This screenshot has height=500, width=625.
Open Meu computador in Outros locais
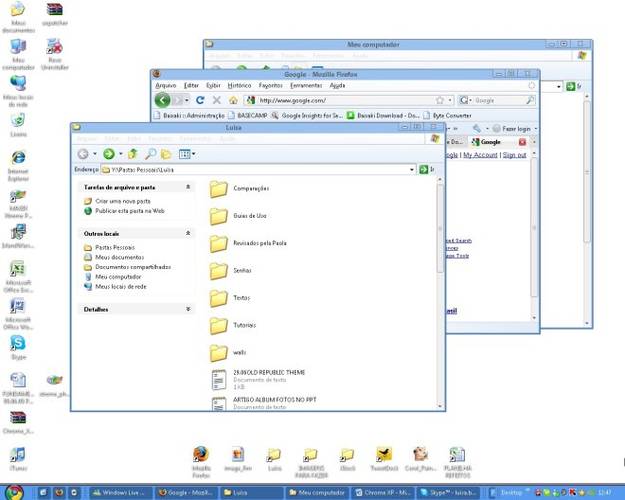(118, 277)
